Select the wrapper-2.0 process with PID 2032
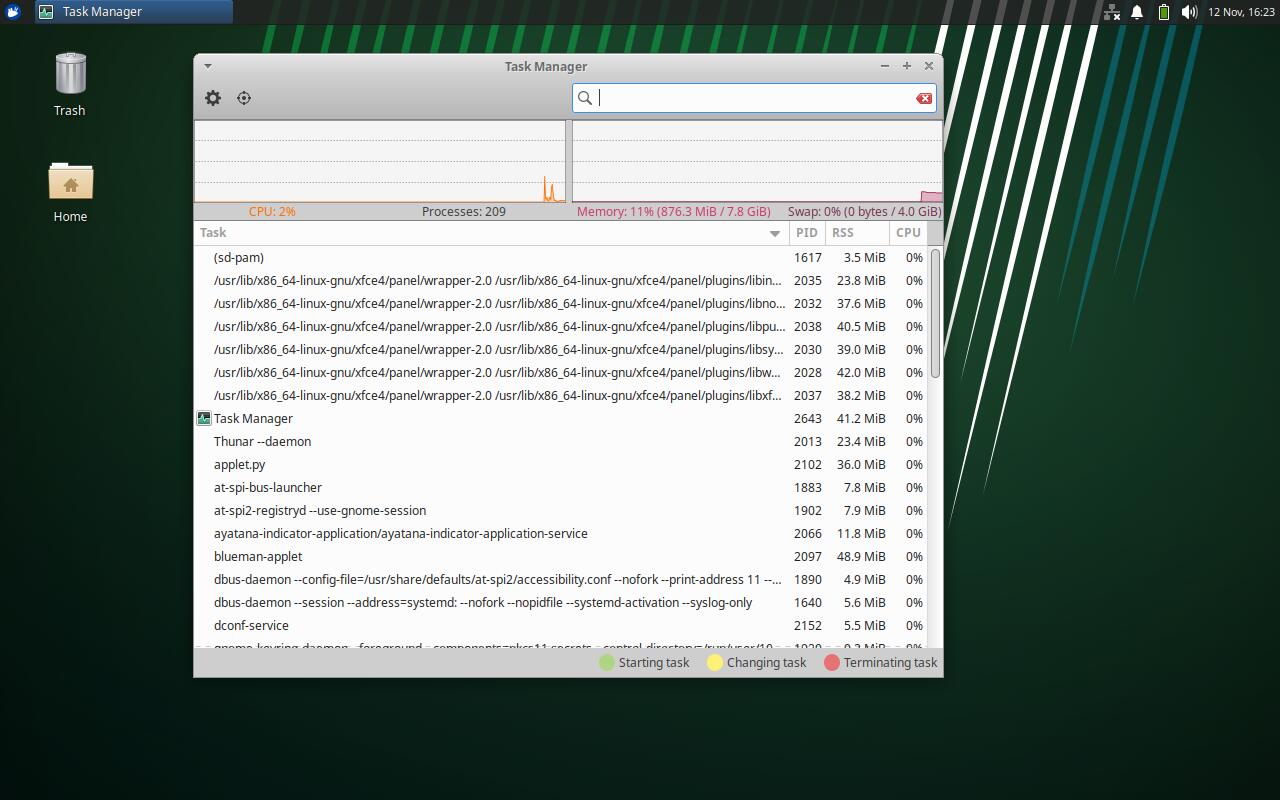Image resolution: width=1280 pixels, height=800 pixels. coord(561,304)
